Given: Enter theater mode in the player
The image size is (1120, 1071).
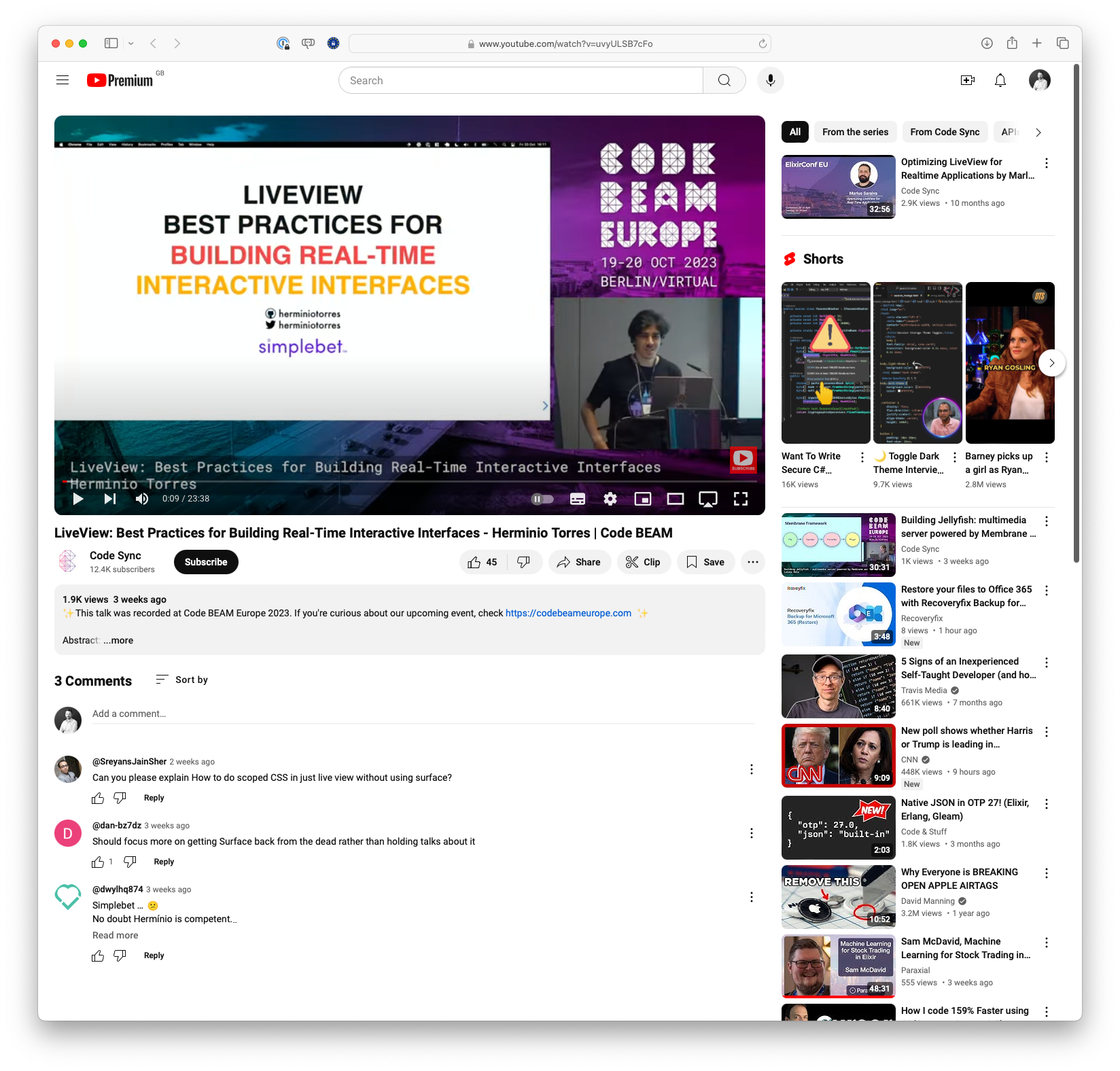Looking at the screenshot, I should click(675, 499).
